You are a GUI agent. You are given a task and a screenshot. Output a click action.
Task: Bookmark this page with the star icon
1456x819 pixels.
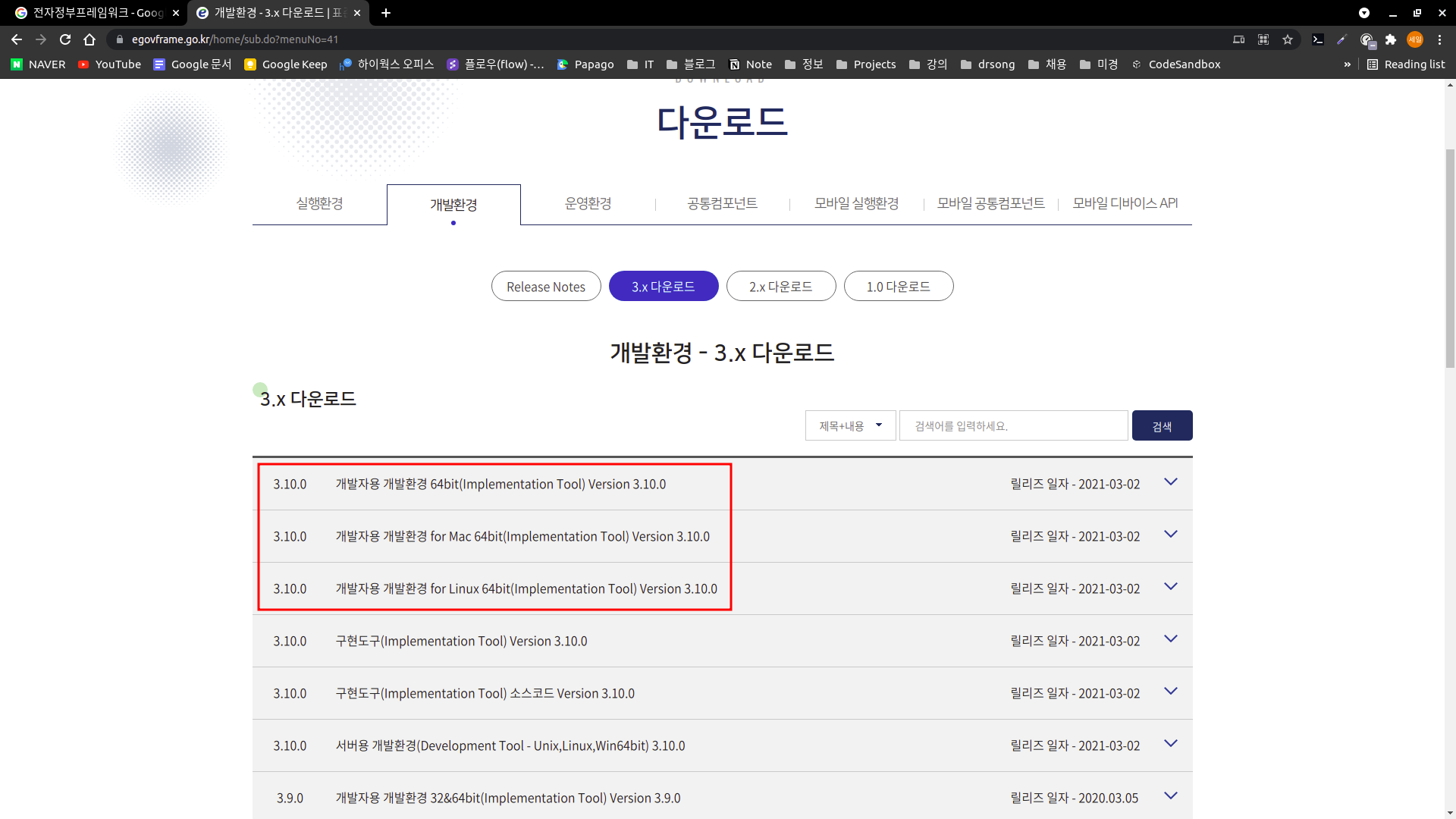tap(1288, 39)
